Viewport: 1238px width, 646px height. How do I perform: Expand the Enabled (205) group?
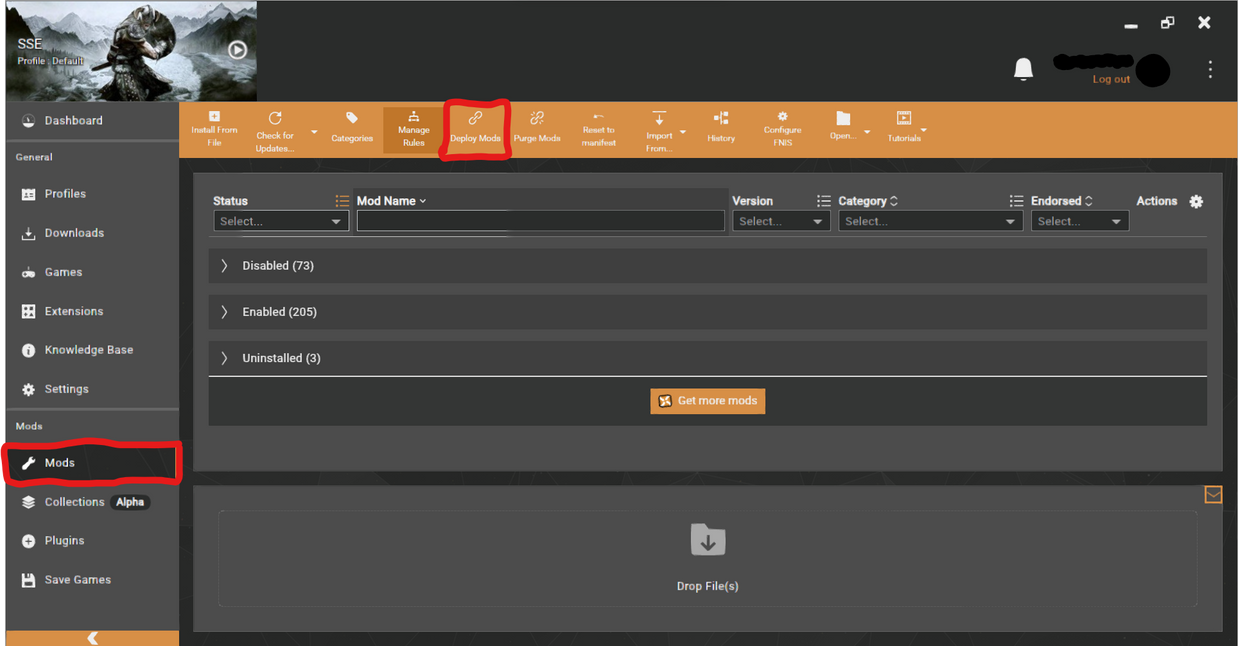point(707,312)
